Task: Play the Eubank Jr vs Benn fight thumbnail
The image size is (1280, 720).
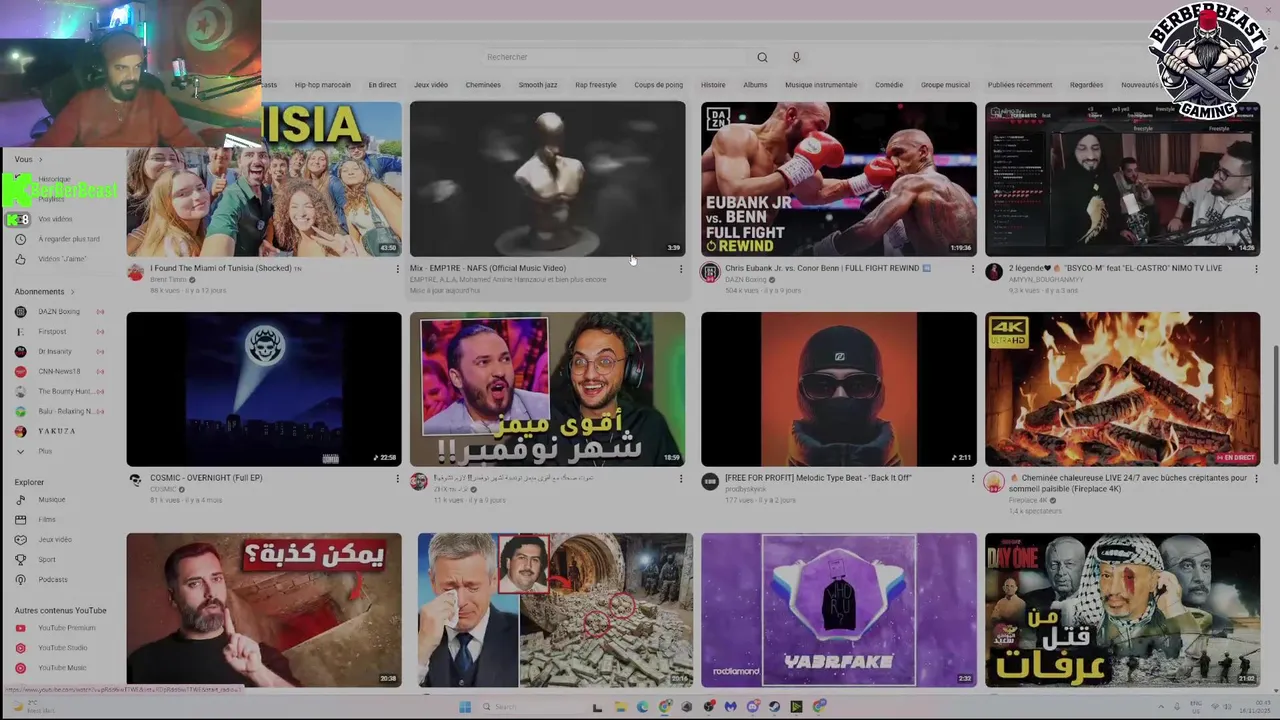Action: pyautogui.click(x=839, y=179)
